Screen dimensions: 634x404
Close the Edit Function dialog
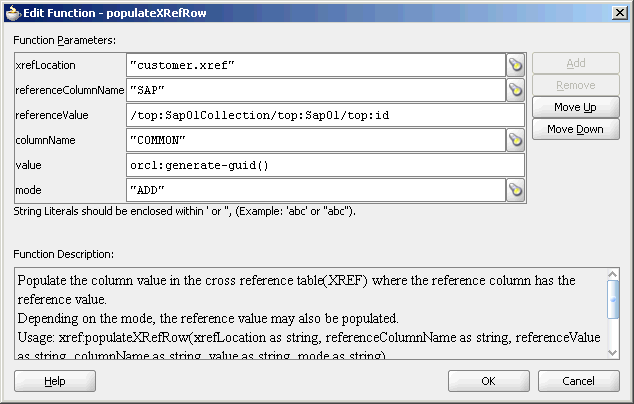620,13
